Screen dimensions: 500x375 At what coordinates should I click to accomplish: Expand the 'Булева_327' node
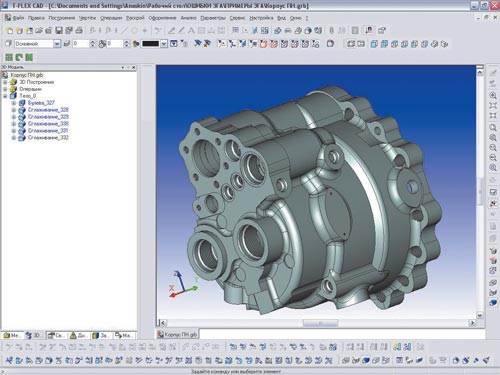pyautogui.click(x=14, y=103)
